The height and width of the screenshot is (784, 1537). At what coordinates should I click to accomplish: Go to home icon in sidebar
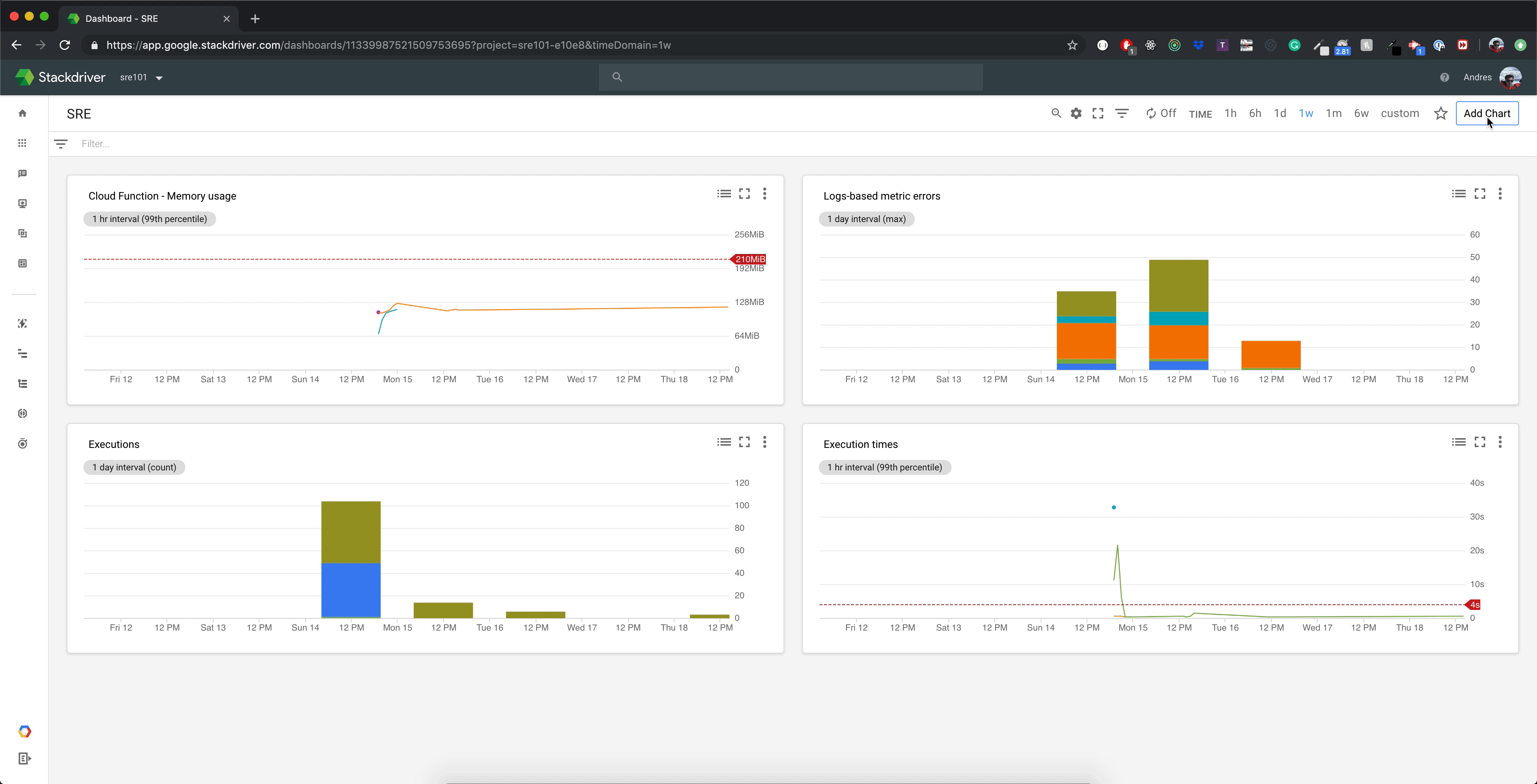coord(23,113)
